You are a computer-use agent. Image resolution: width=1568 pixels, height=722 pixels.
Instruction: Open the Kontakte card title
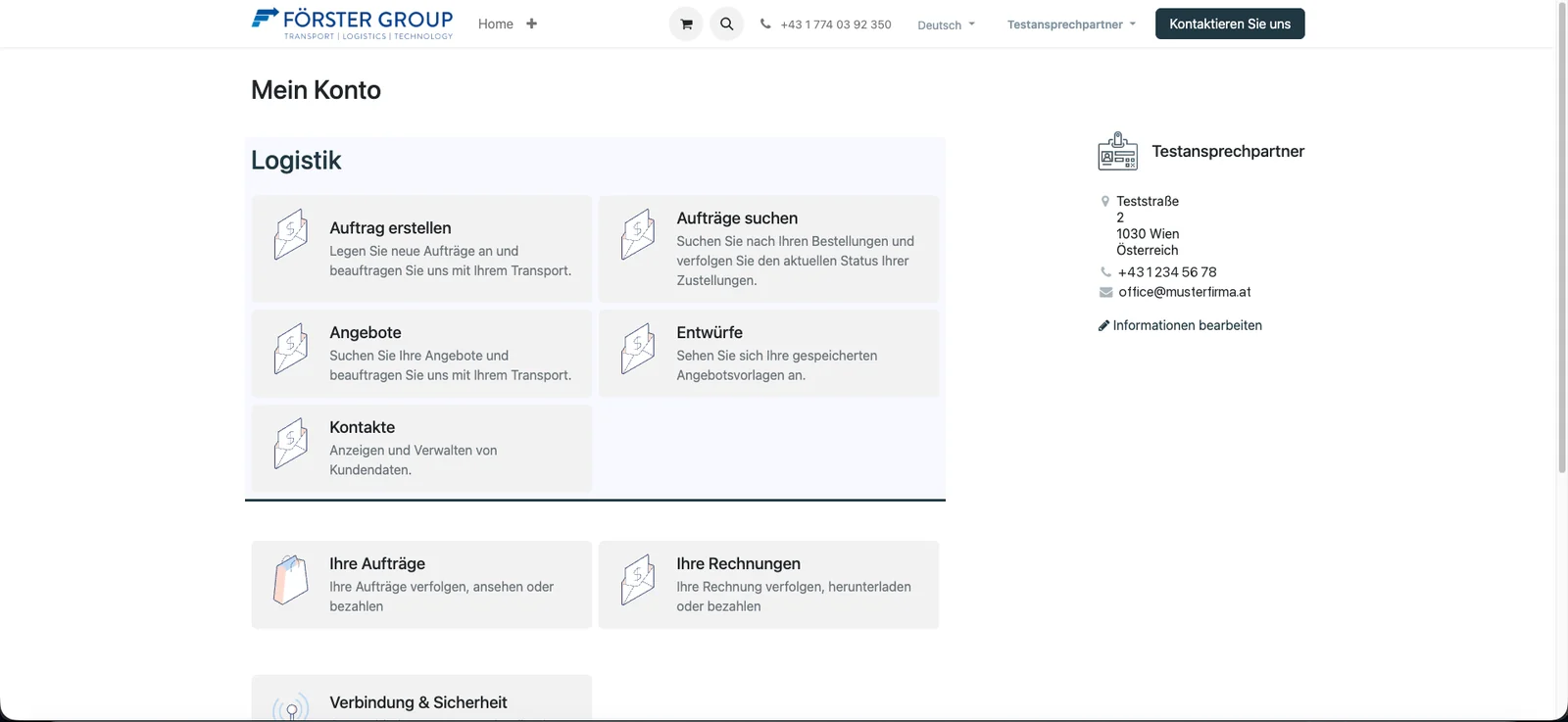tap(363, 427)
